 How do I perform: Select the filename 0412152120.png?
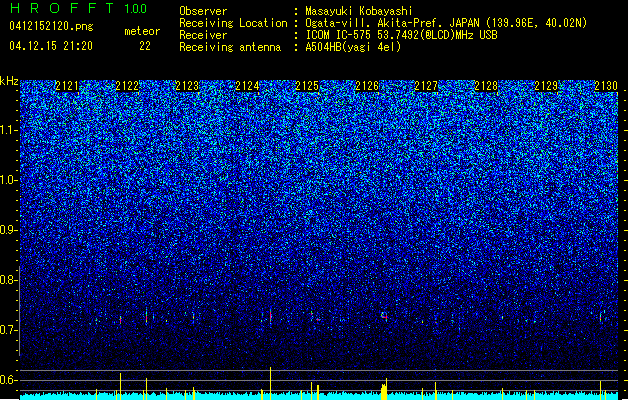click(x=51, y=27)
